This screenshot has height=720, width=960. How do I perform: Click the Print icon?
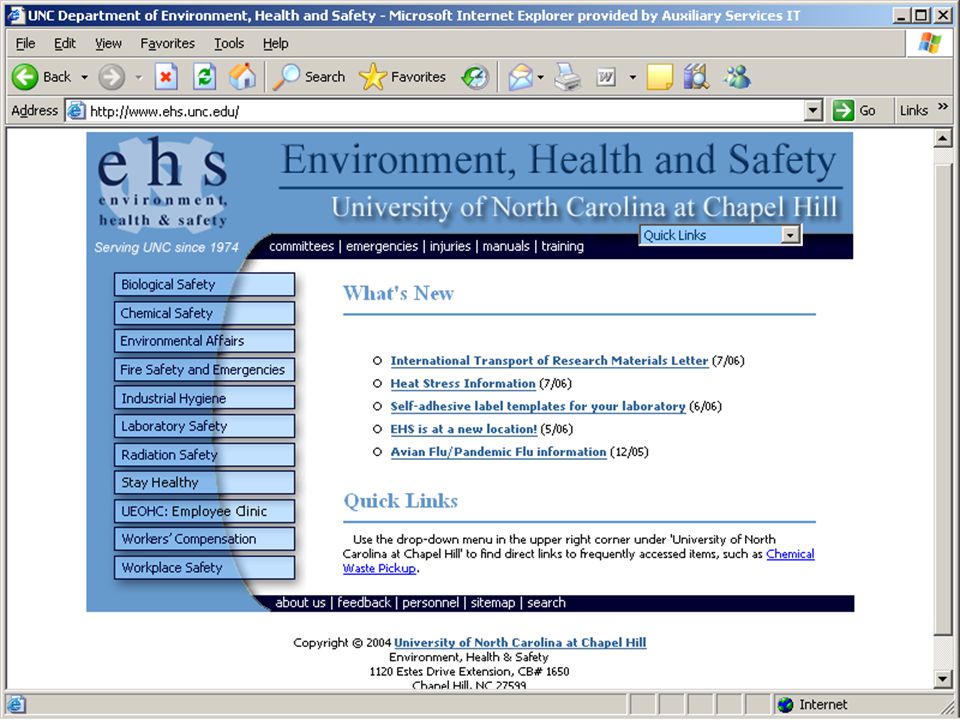(x=568, y=78)
